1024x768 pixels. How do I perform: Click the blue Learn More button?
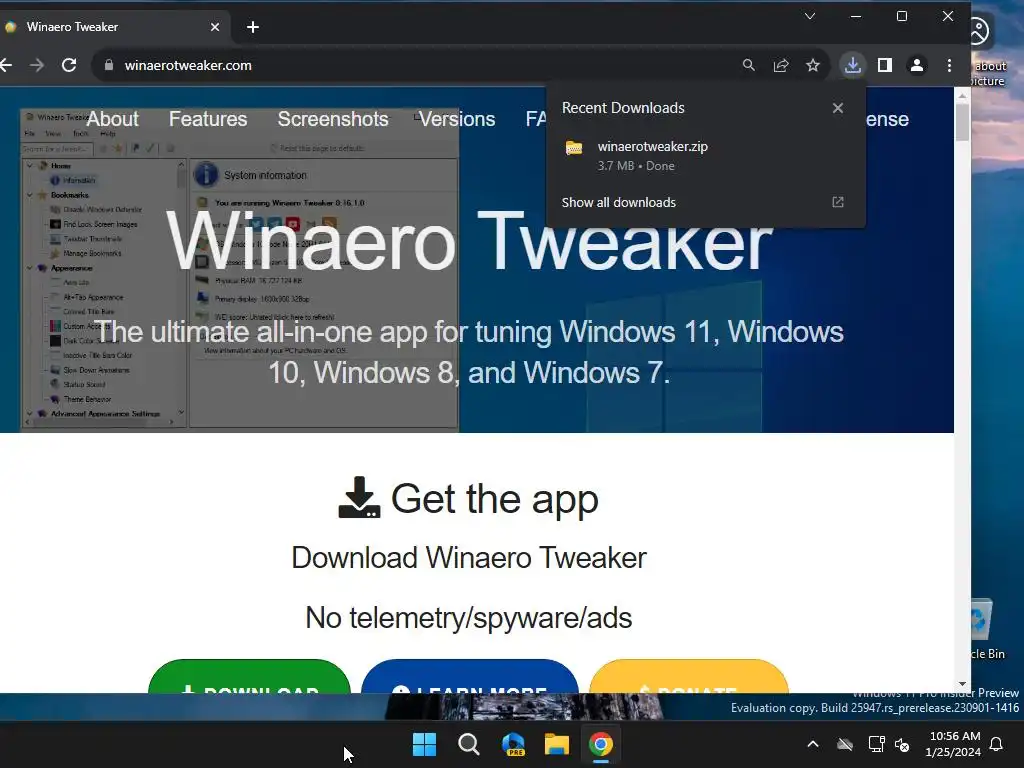click(470, 677)
